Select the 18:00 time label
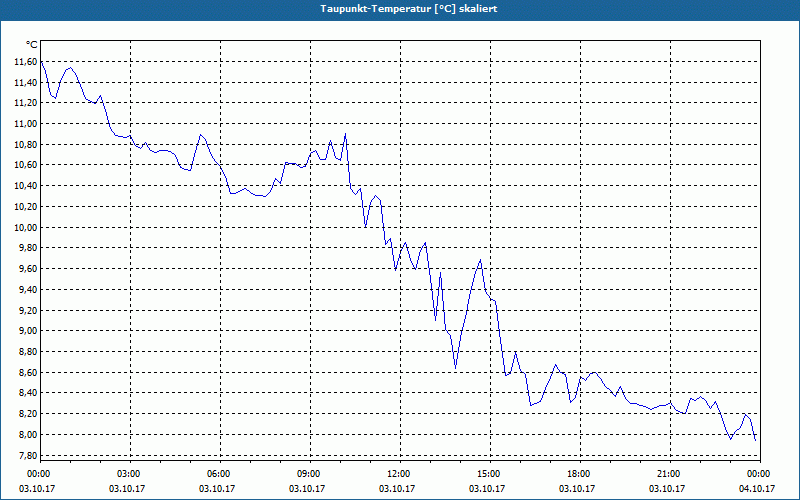Screen dimensions: 800x500 pyautogui.click(x=580, y=474)
